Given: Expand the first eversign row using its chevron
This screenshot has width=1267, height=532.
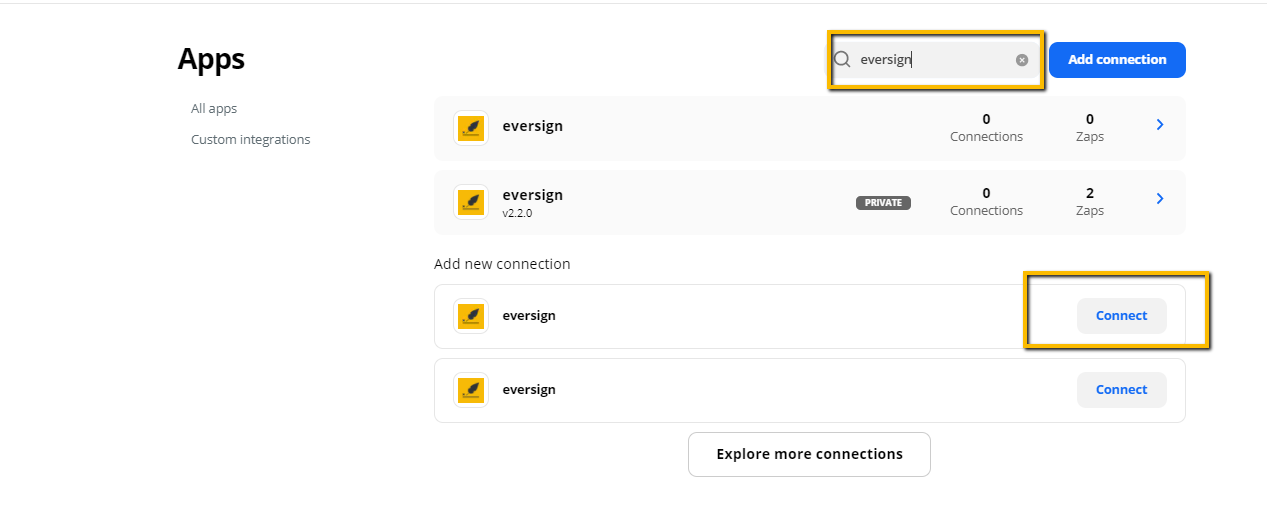Looking at the screenshot, I should [1160, 125].
